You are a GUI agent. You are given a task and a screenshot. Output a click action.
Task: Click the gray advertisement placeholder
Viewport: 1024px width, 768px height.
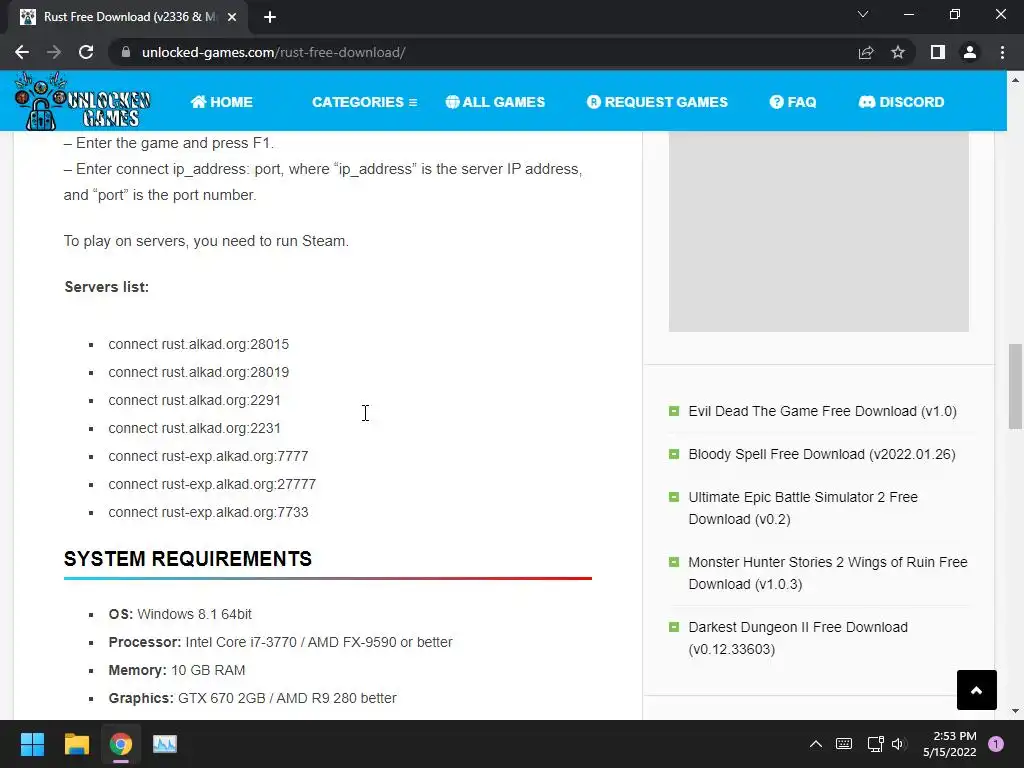(x=818, y=231)
